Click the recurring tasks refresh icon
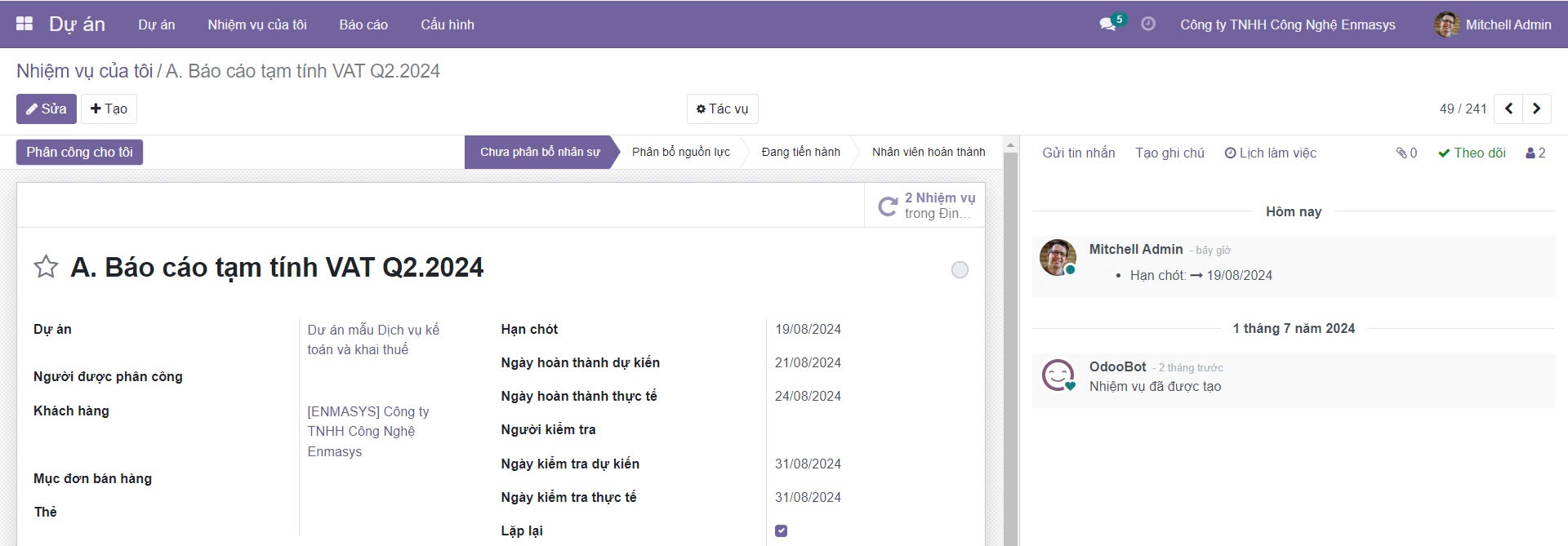1568x546 pixels. (x=888, y=206)
